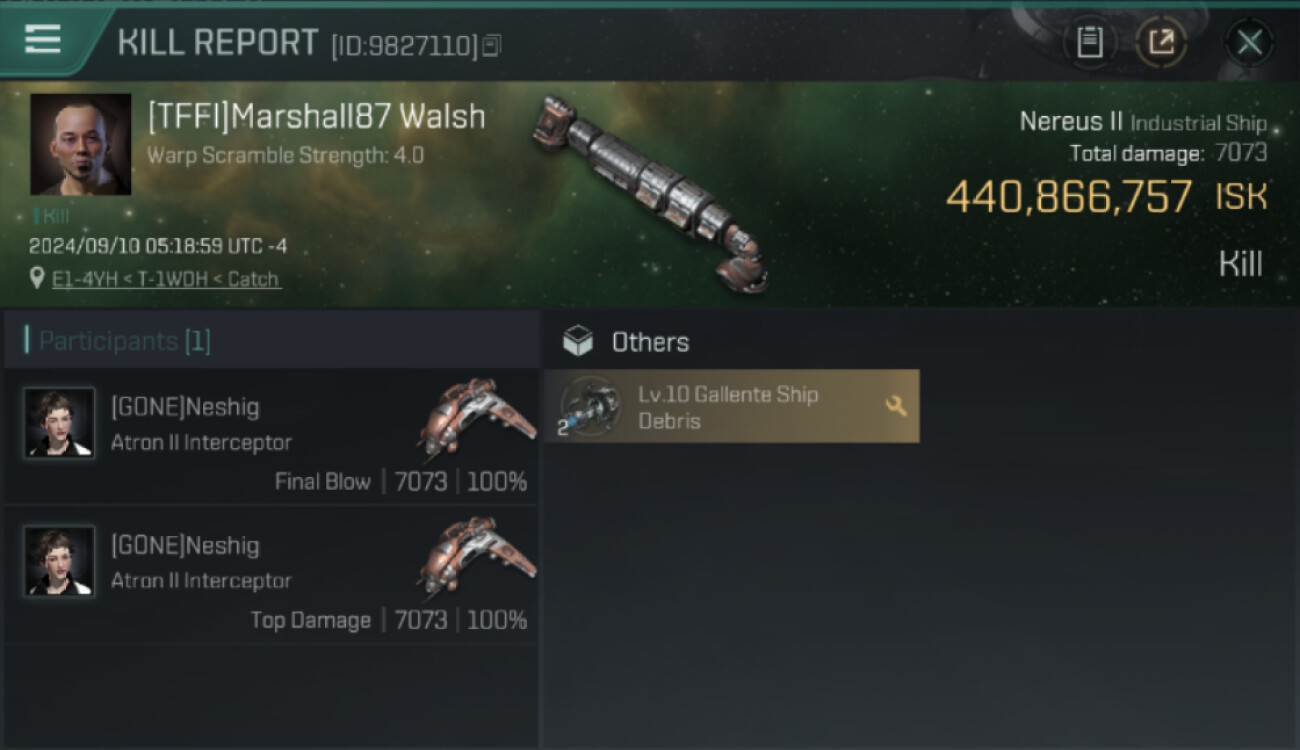Image resolution: width=1300 pixels, height=750 pixels.
Task: Close the kill report window
Action: pos(1250,42)
